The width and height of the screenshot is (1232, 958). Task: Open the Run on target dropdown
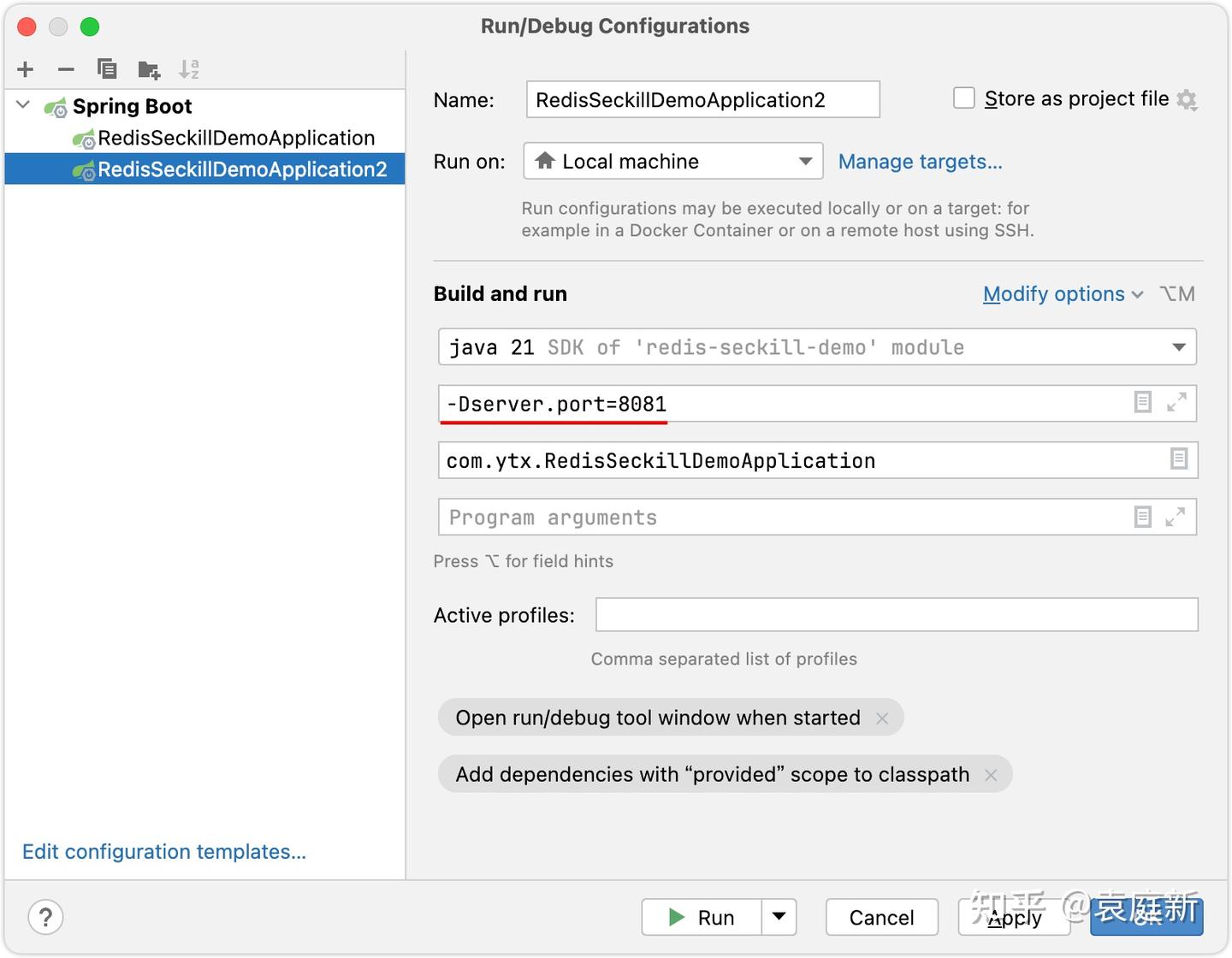(x=805, y=161)
